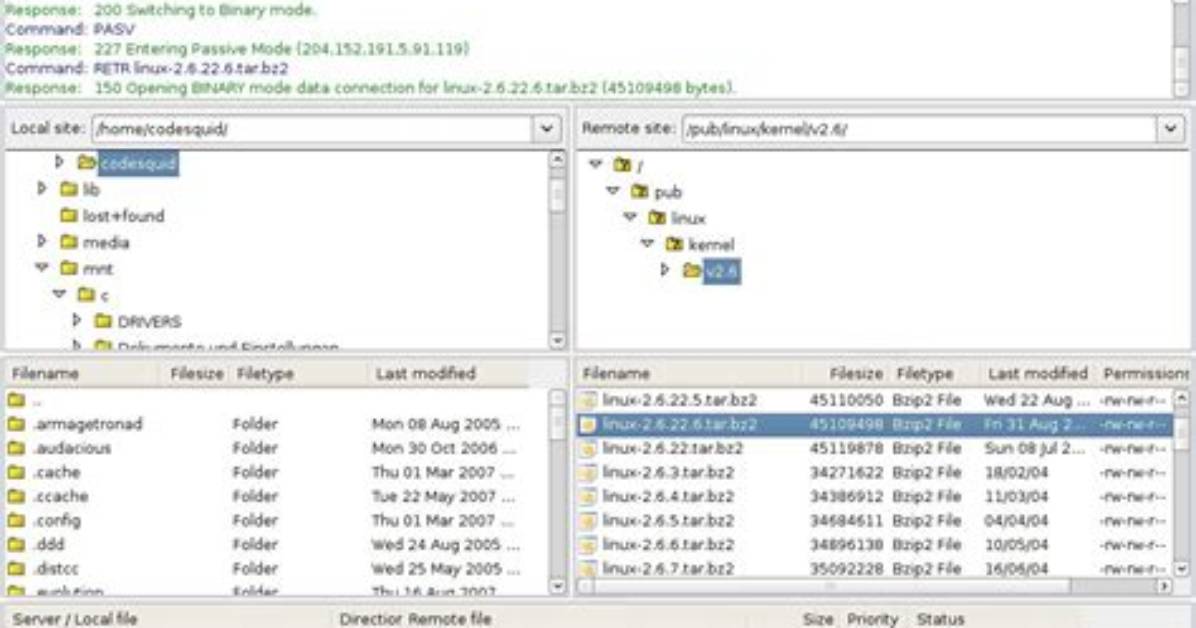Expand the media folder tree node
The width and height of the screenshot is (1196, 628).
click(x=42, y=242)
